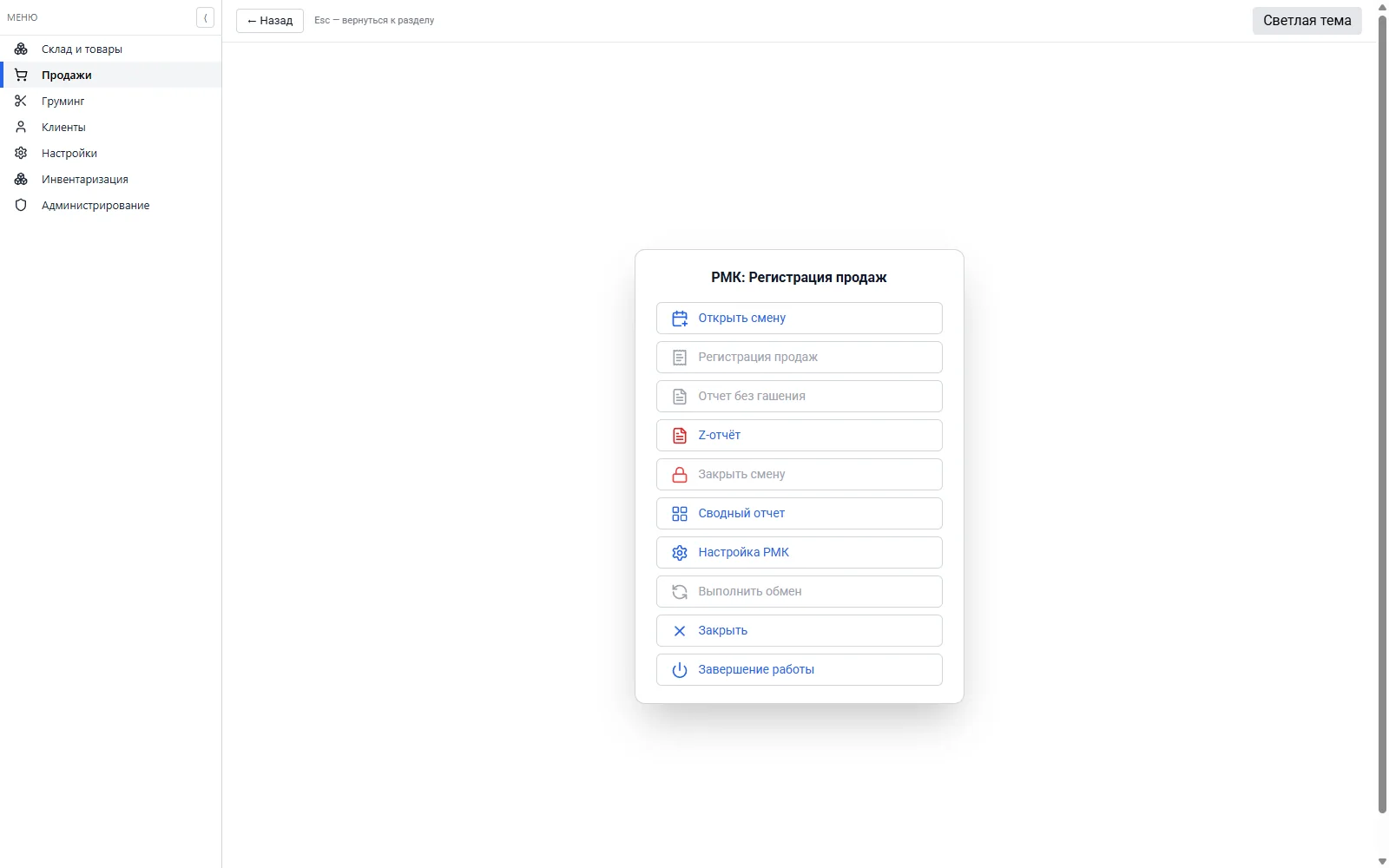
Task: Click the scissors icon beside Груминг
Action: point(21,101)
